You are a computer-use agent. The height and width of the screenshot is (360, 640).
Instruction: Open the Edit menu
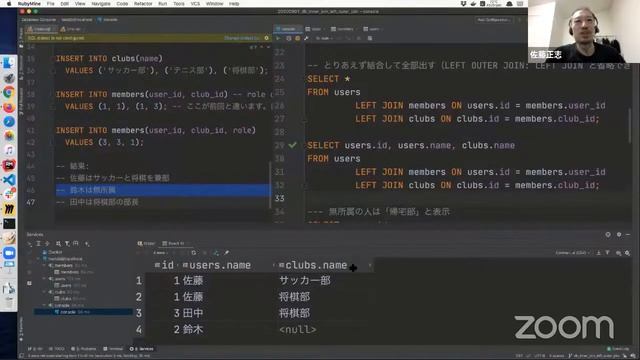coord(64,4)
